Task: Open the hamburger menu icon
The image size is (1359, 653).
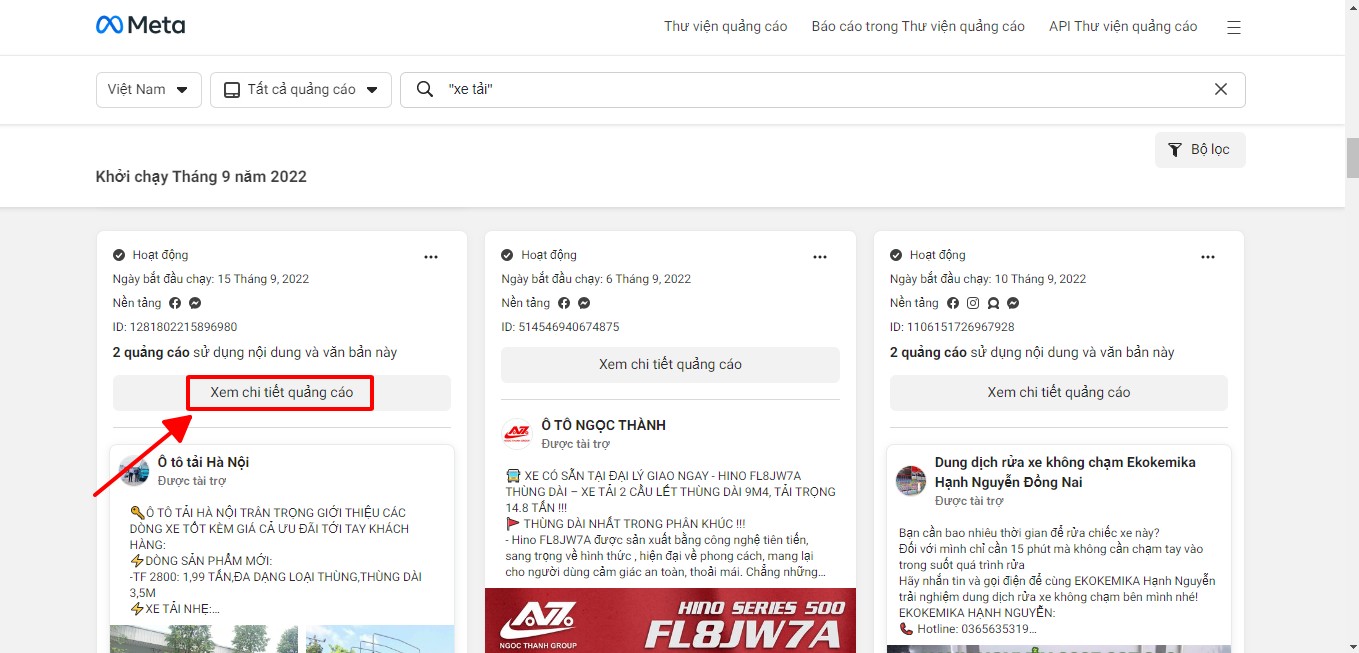Action: pyautogui.click(x=1234, y=27)
